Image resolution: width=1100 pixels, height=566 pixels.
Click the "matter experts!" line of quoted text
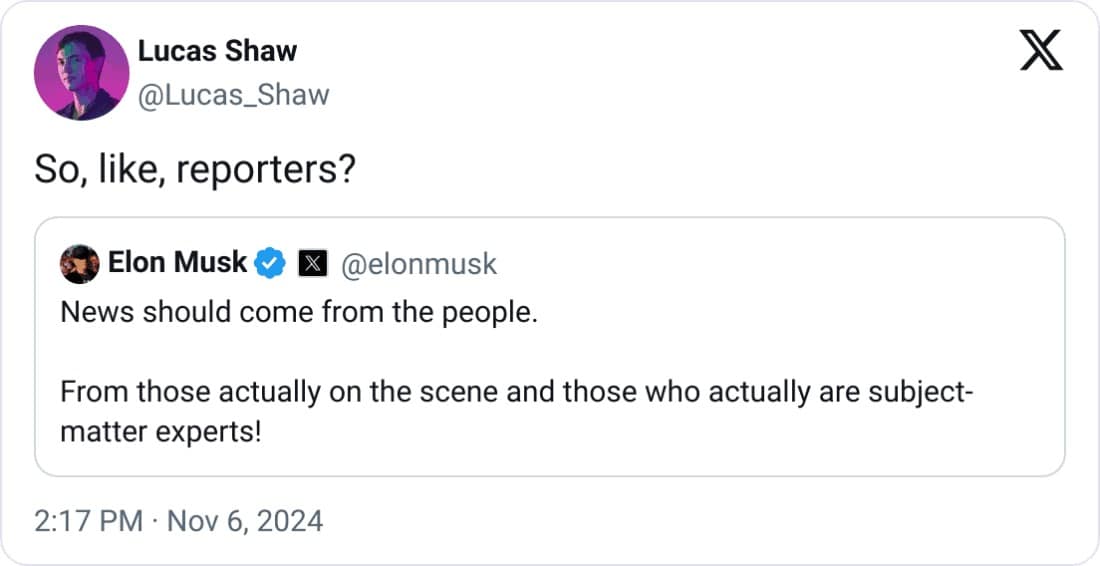160,435
